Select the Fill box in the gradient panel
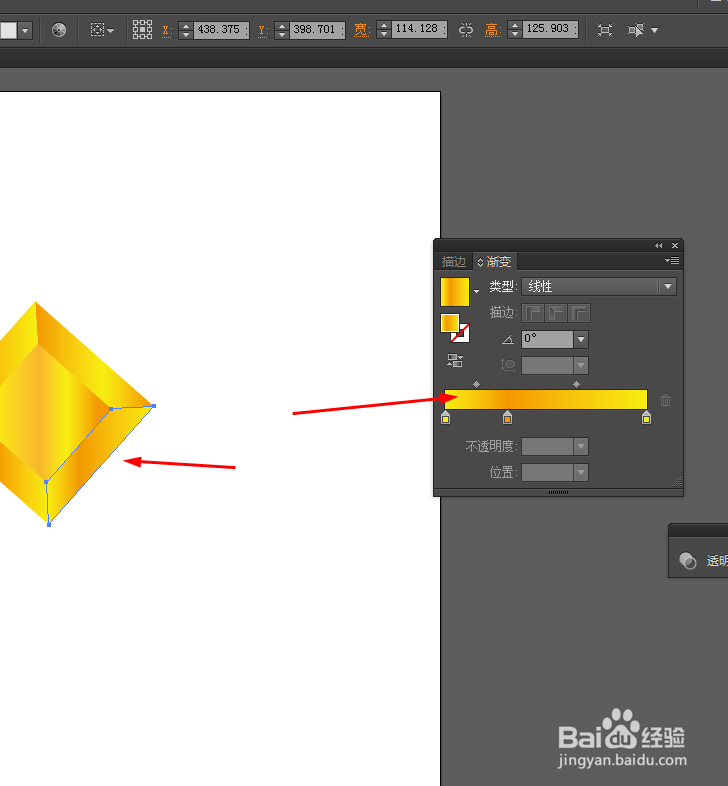The image size is (728, 786). pos(450,323)
